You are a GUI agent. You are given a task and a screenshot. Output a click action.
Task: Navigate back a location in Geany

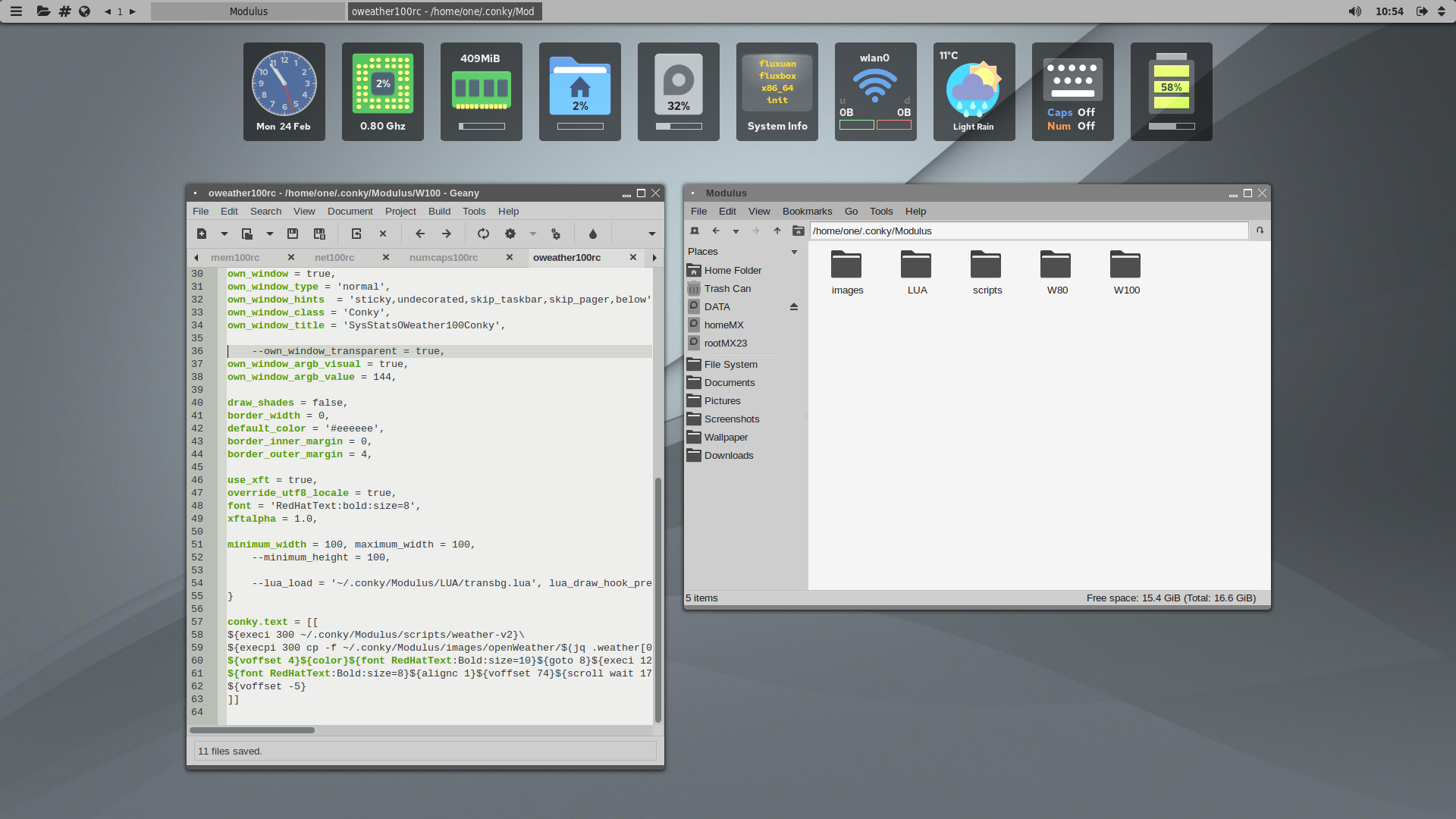tap(420, 234)
